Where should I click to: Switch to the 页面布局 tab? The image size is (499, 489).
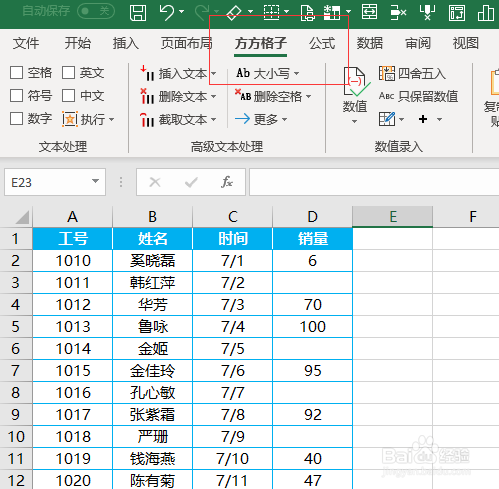coord(187,43)
